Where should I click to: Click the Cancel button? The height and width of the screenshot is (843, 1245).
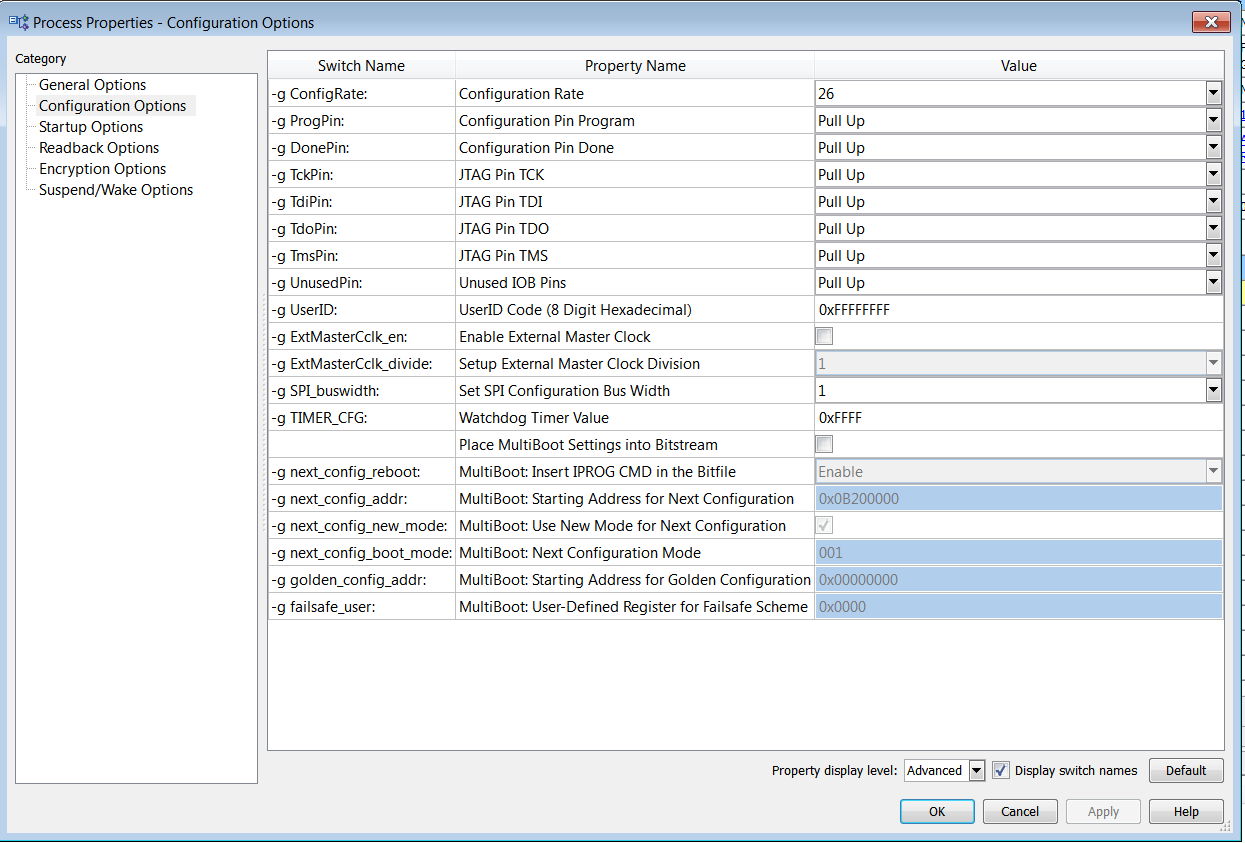coord(1020,811)
